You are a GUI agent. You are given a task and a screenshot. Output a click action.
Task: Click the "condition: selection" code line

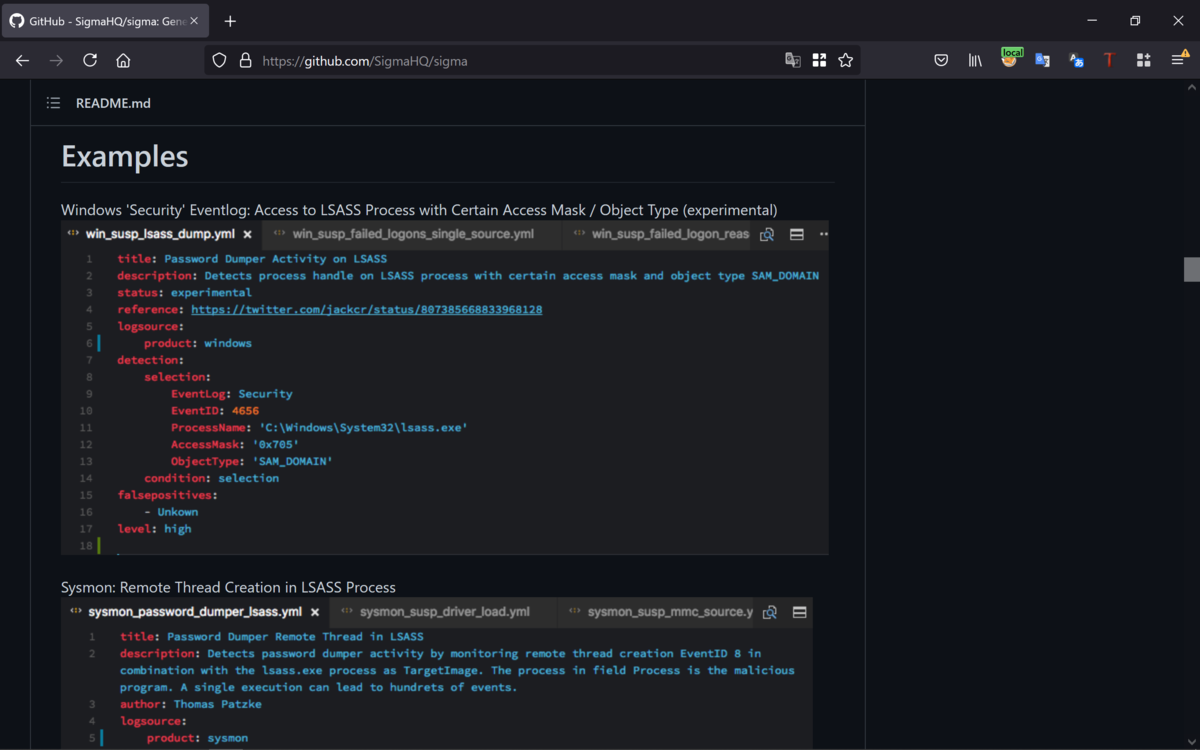211,478
